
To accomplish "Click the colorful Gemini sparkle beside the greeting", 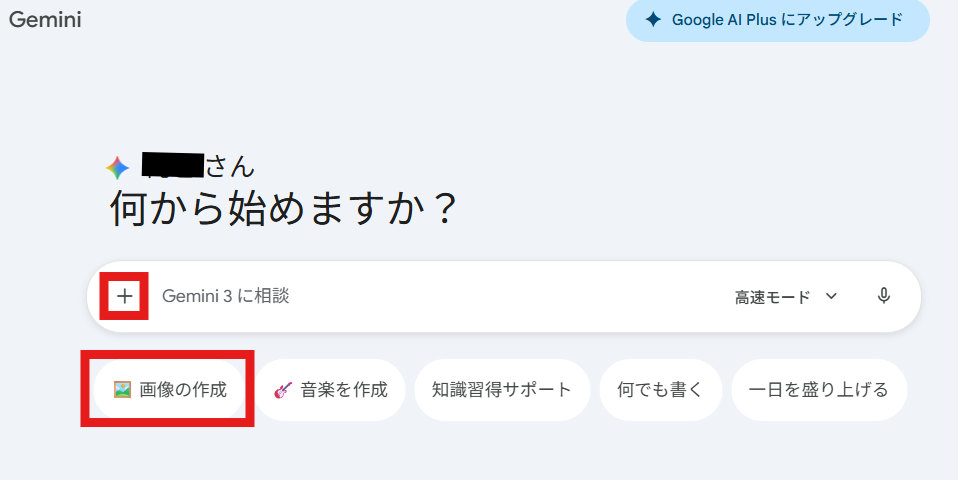I will (118, 168).
